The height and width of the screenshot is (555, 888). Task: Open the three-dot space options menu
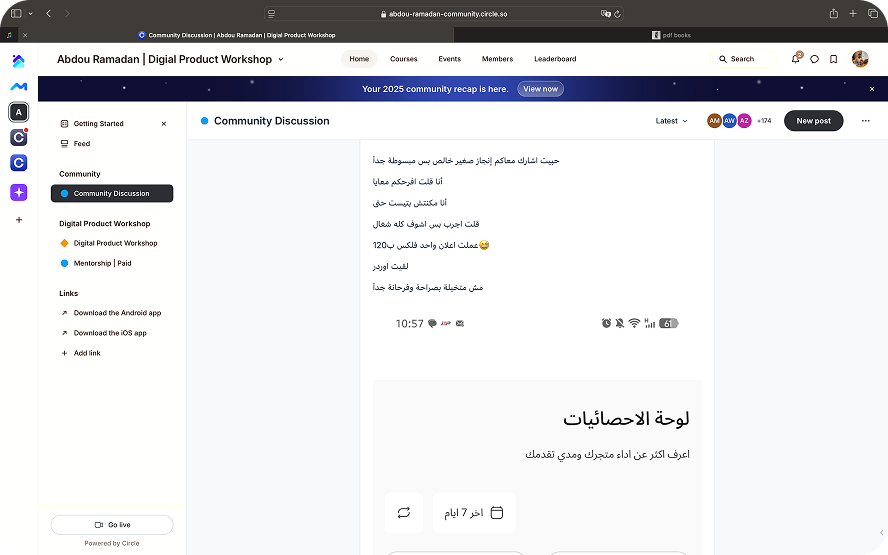pos(865,121)
